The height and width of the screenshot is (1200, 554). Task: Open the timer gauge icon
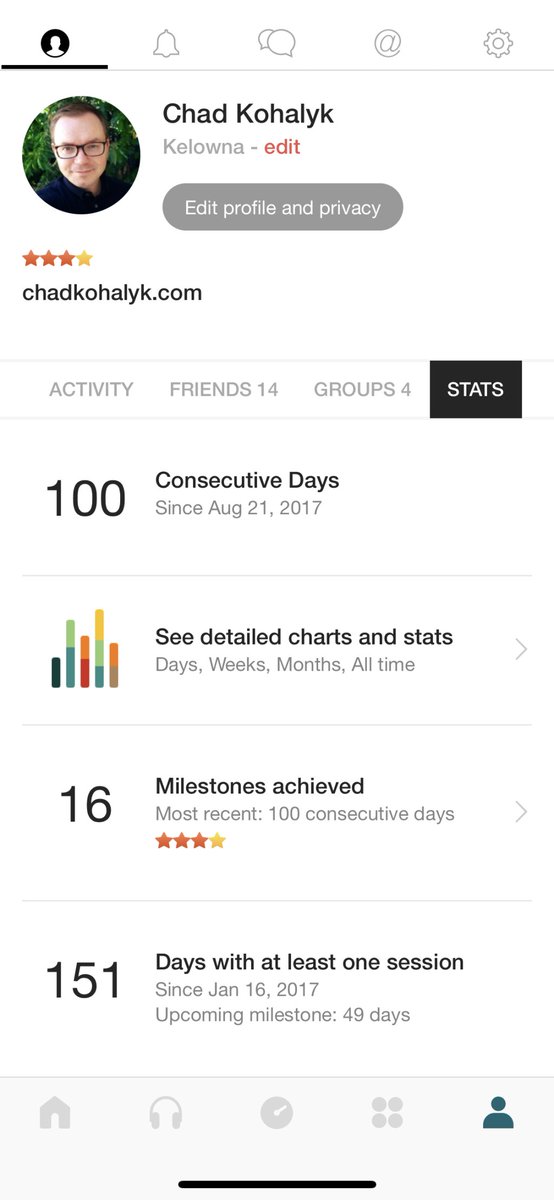tap(277, 1113)
